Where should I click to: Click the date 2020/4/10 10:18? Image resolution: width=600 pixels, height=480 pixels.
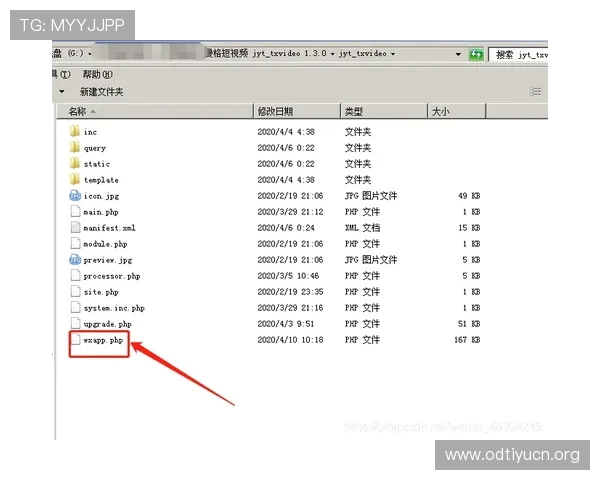click(290, 340)
